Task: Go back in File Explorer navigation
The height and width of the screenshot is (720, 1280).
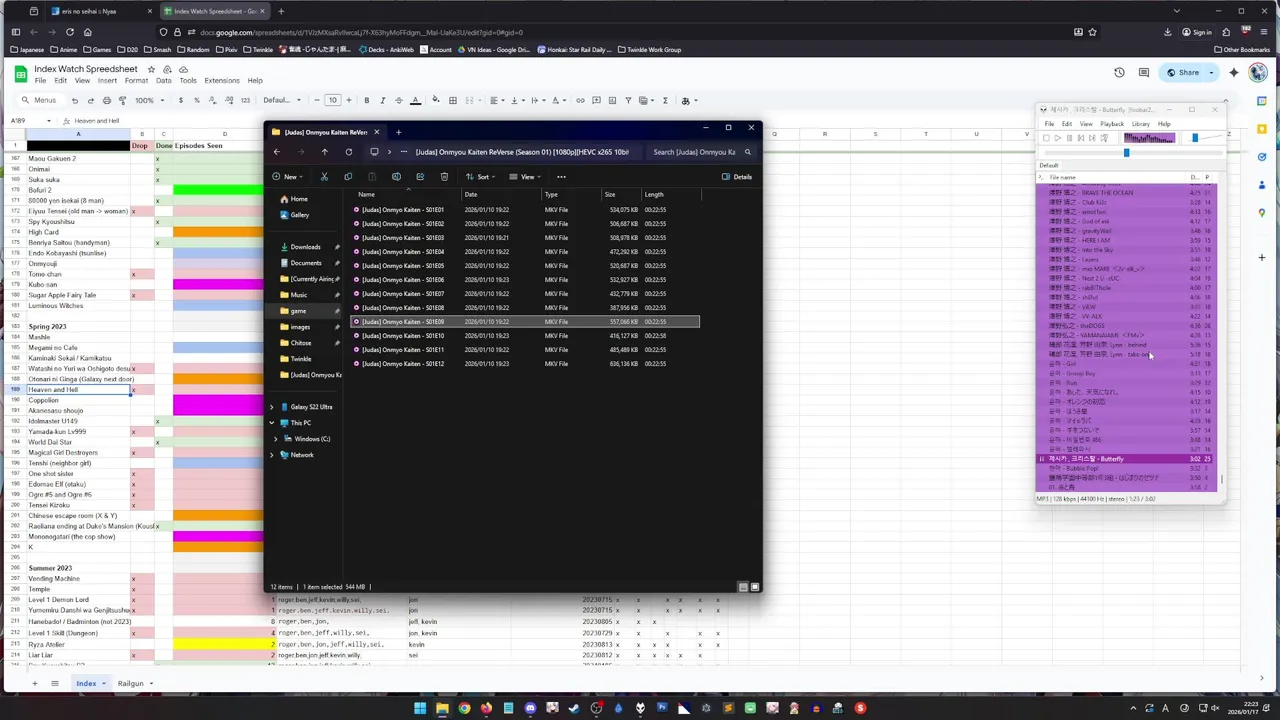Action: [x=277, y=152]
